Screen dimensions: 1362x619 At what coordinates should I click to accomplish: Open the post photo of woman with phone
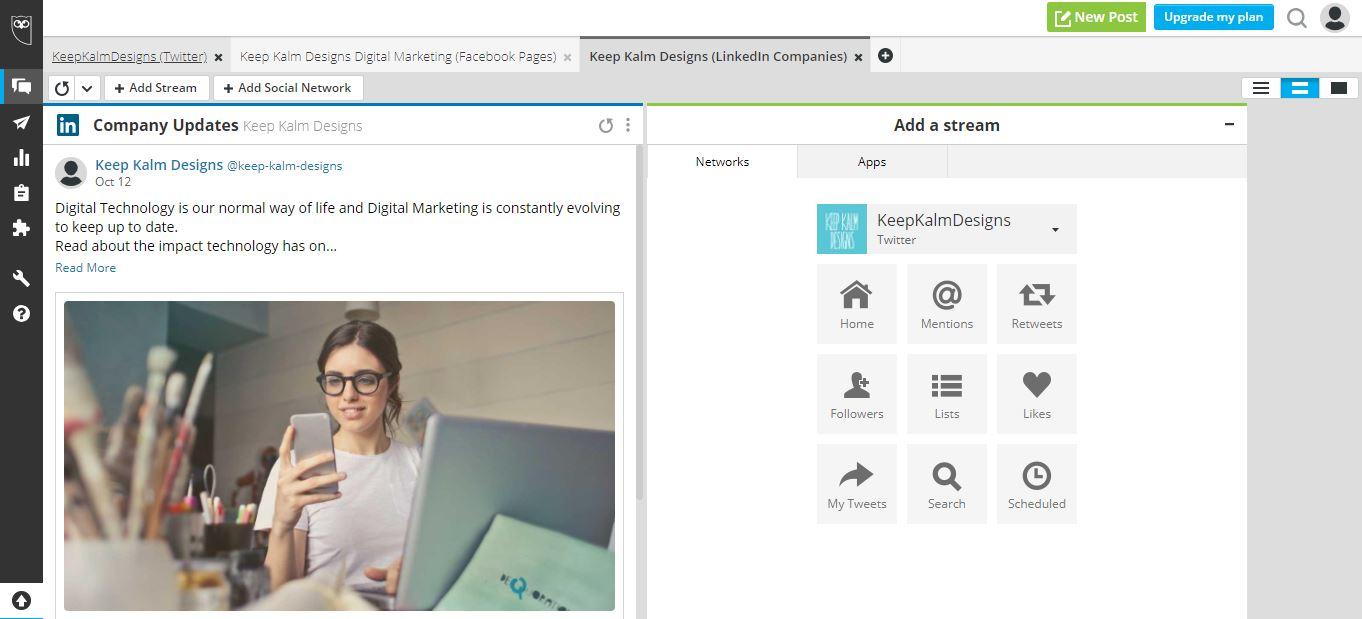339,456
